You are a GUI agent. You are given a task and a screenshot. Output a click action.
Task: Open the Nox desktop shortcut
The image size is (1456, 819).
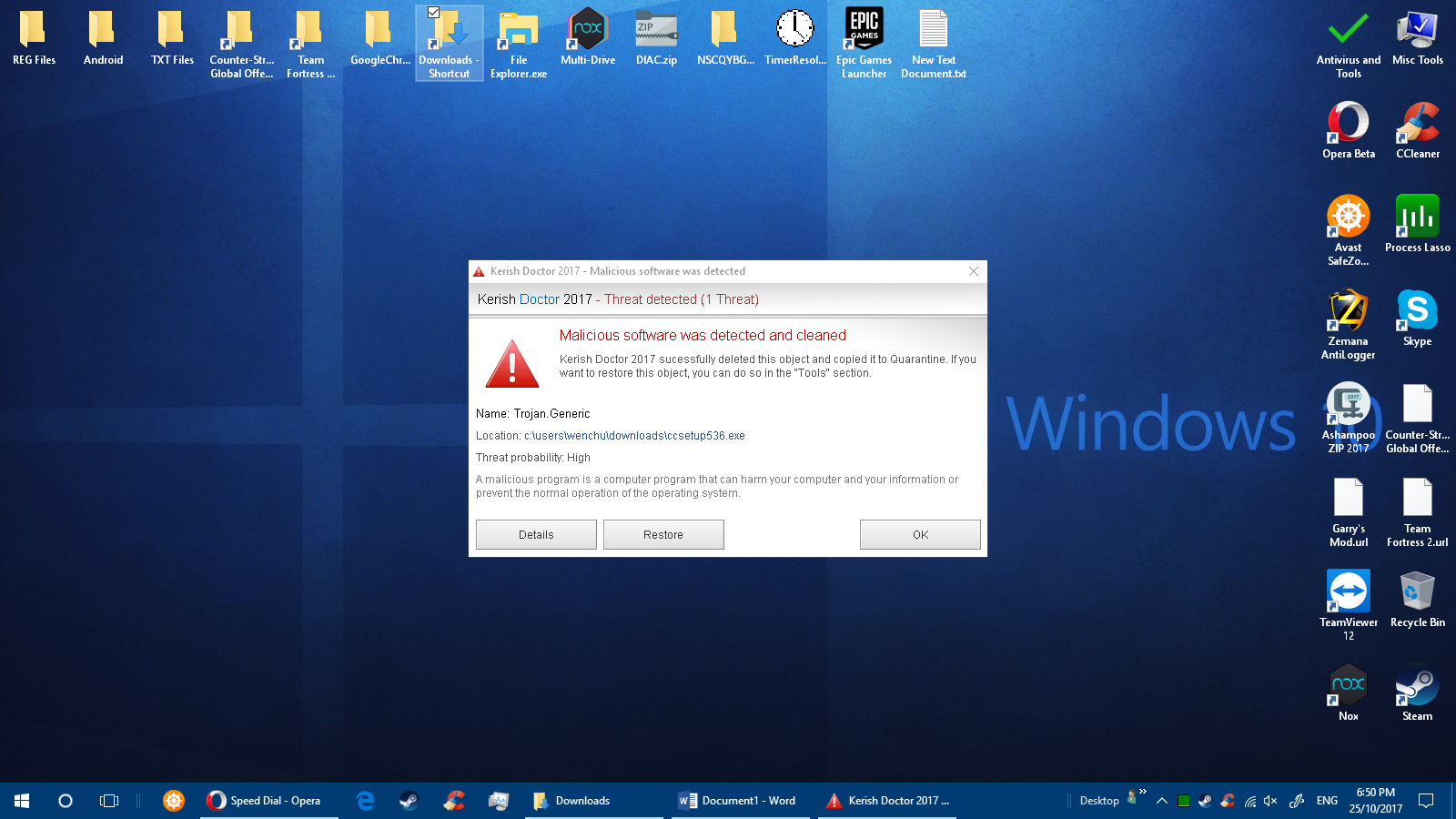tap(1349, 693)
